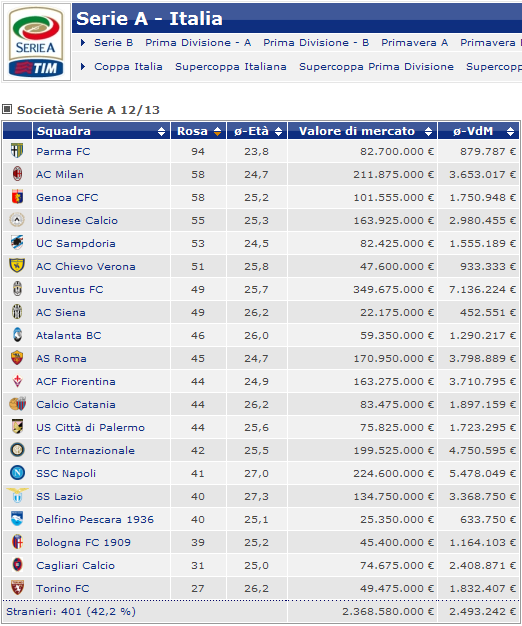Click the AC Milan club crest

pyautogui.click(x=17, y=174)
